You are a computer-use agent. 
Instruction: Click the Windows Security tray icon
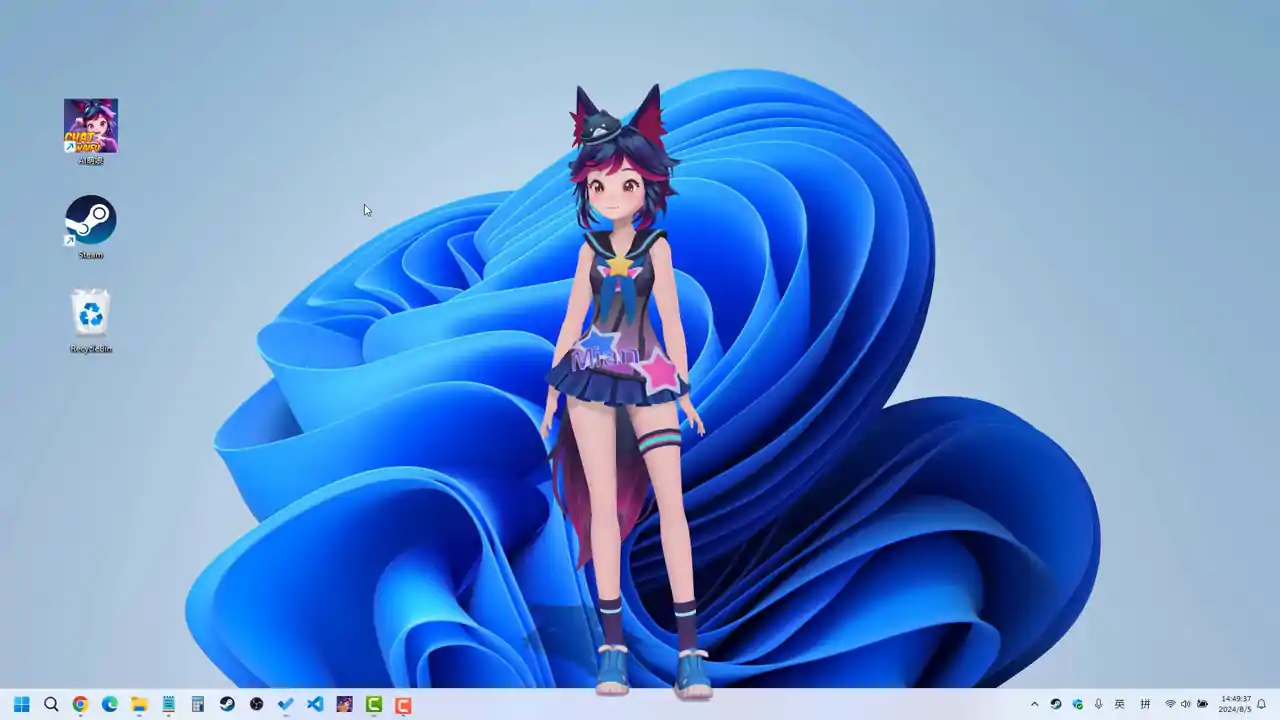(x=1078, y=704)
